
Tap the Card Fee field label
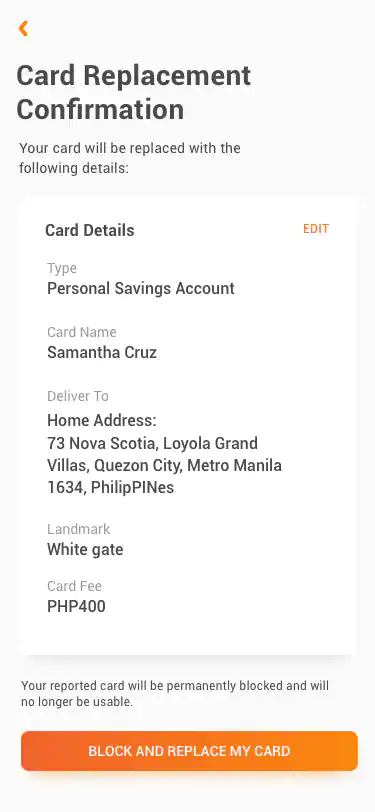click(75, 586)
